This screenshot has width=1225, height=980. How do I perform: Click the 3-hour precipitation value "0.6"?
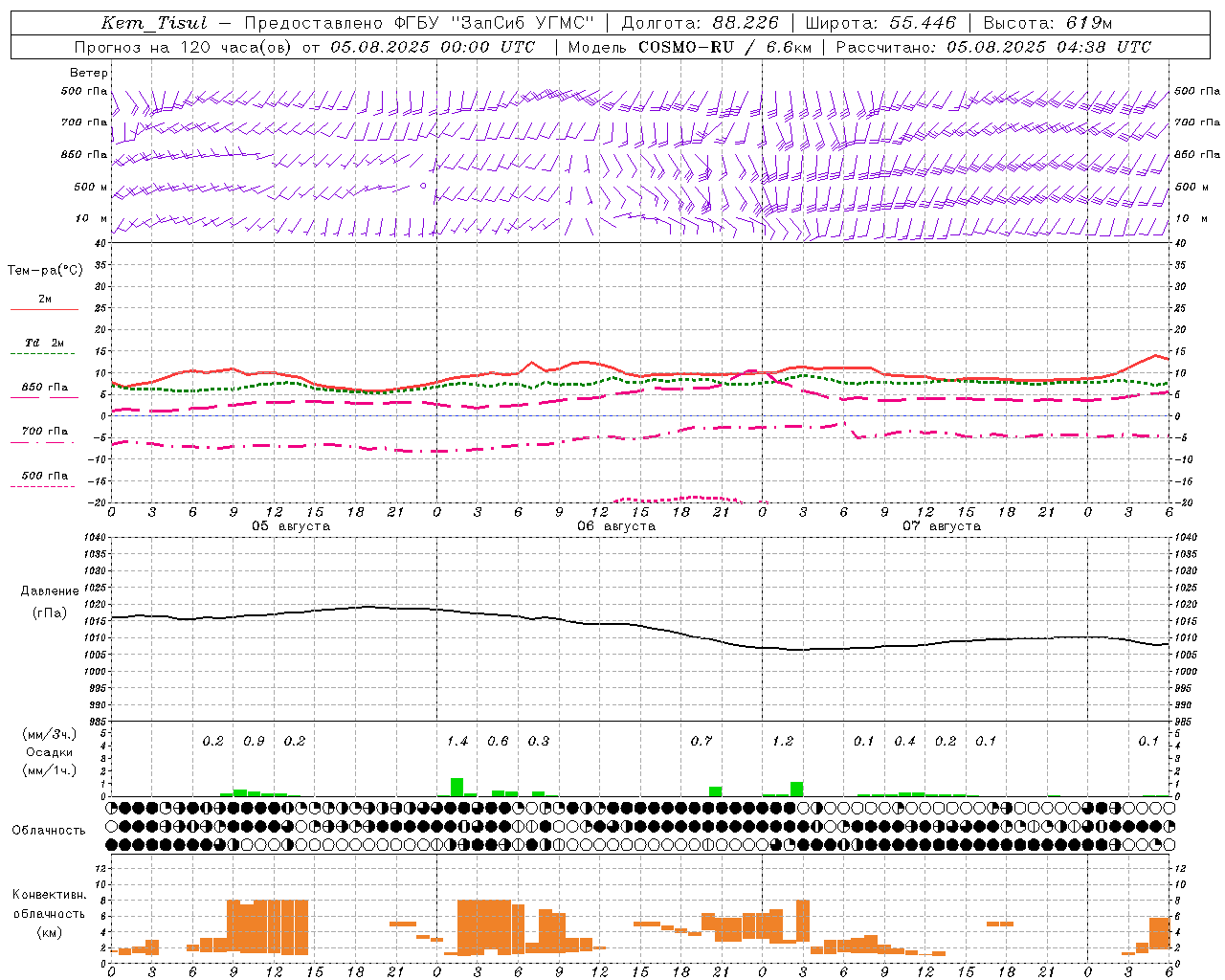(498, 741)
